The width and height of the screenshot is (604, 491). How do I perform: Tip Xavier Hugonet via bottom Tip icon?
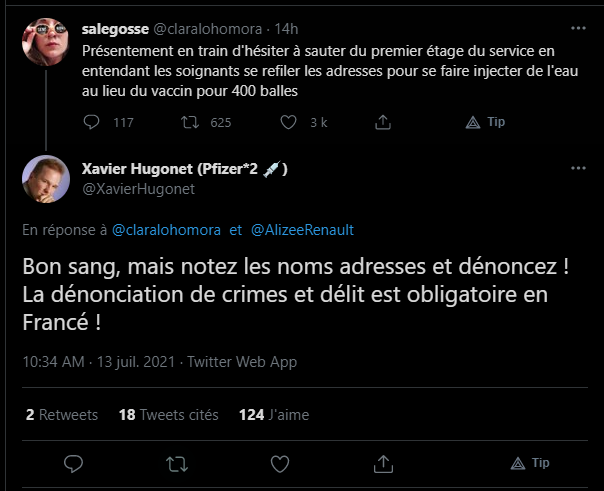pyautogui.click(x=518, y=464)
